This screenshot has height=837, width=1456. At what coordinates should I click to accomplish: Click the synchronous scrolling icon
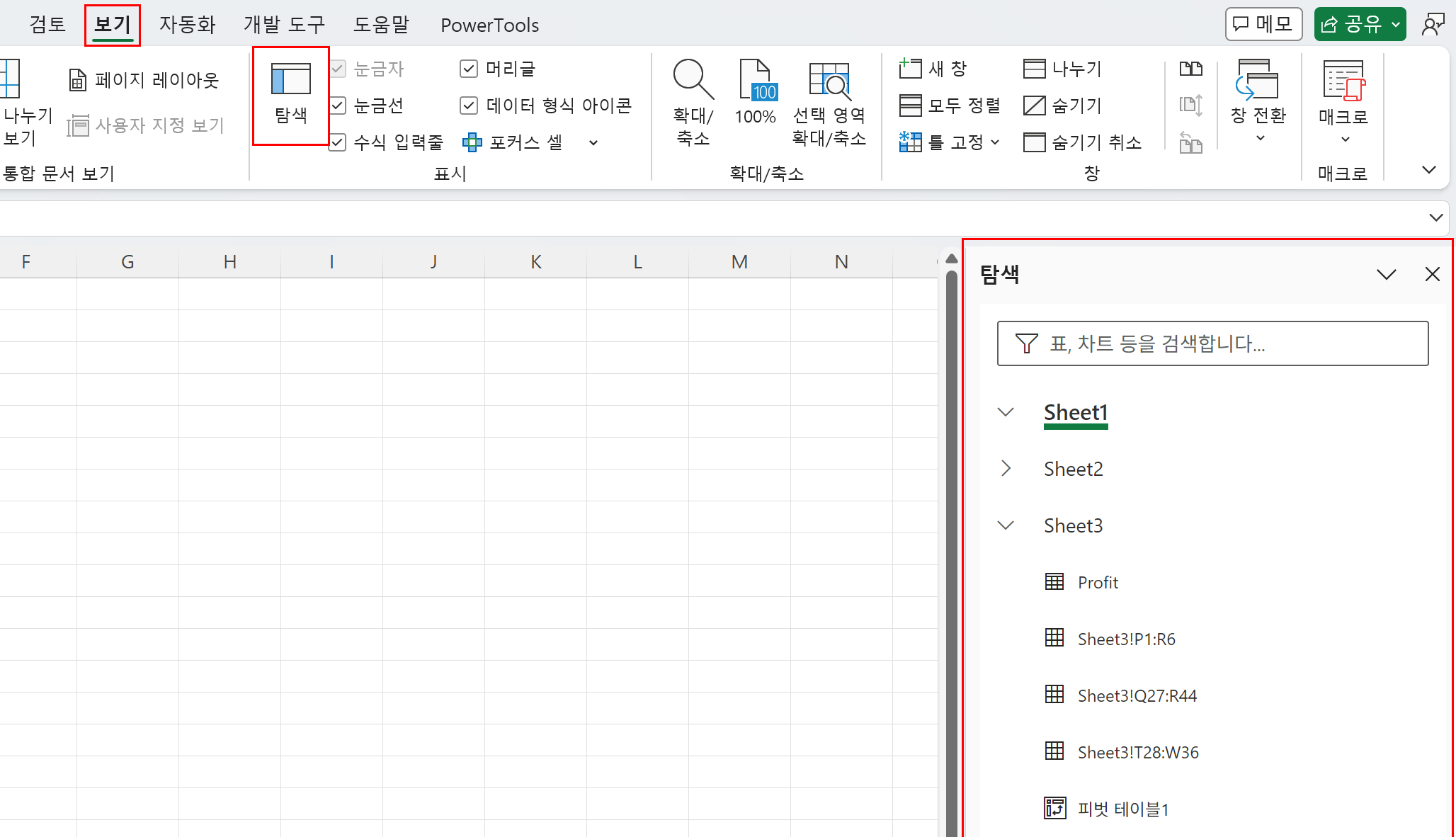point(1191,106)
